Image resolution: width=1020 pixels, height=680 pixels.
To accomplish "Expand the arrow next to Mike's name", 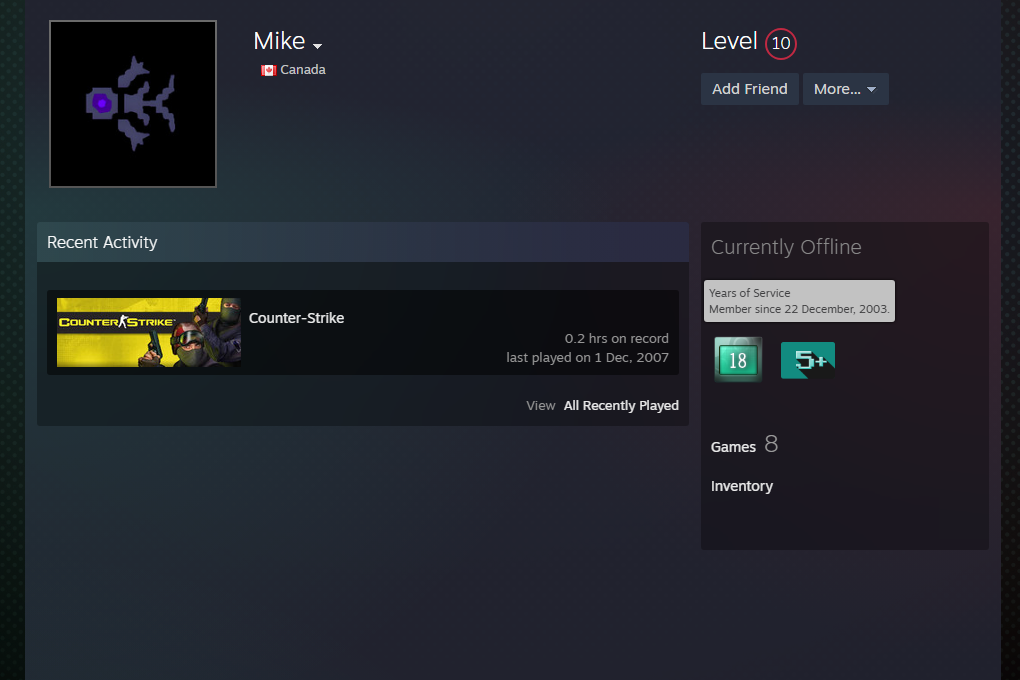I will tap(318, 46).
